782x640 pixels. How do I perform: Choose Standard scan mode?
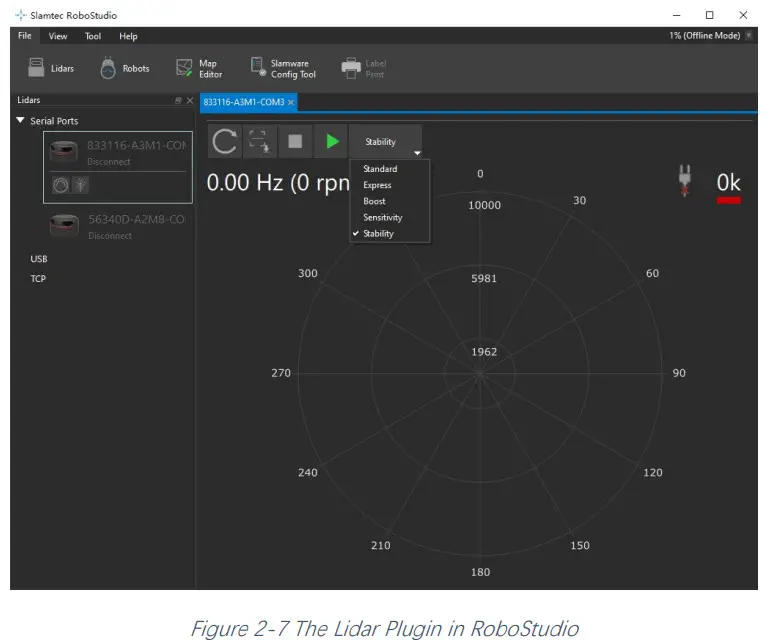click(380, 169)
